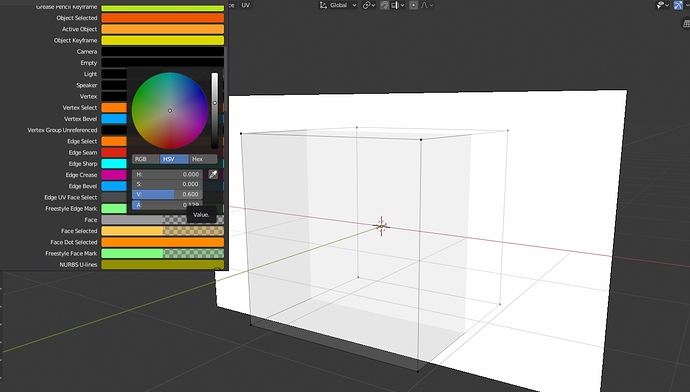Click the 'Edge Crease' label text
This screenshot has height=392, width=690.
point(81,175)
